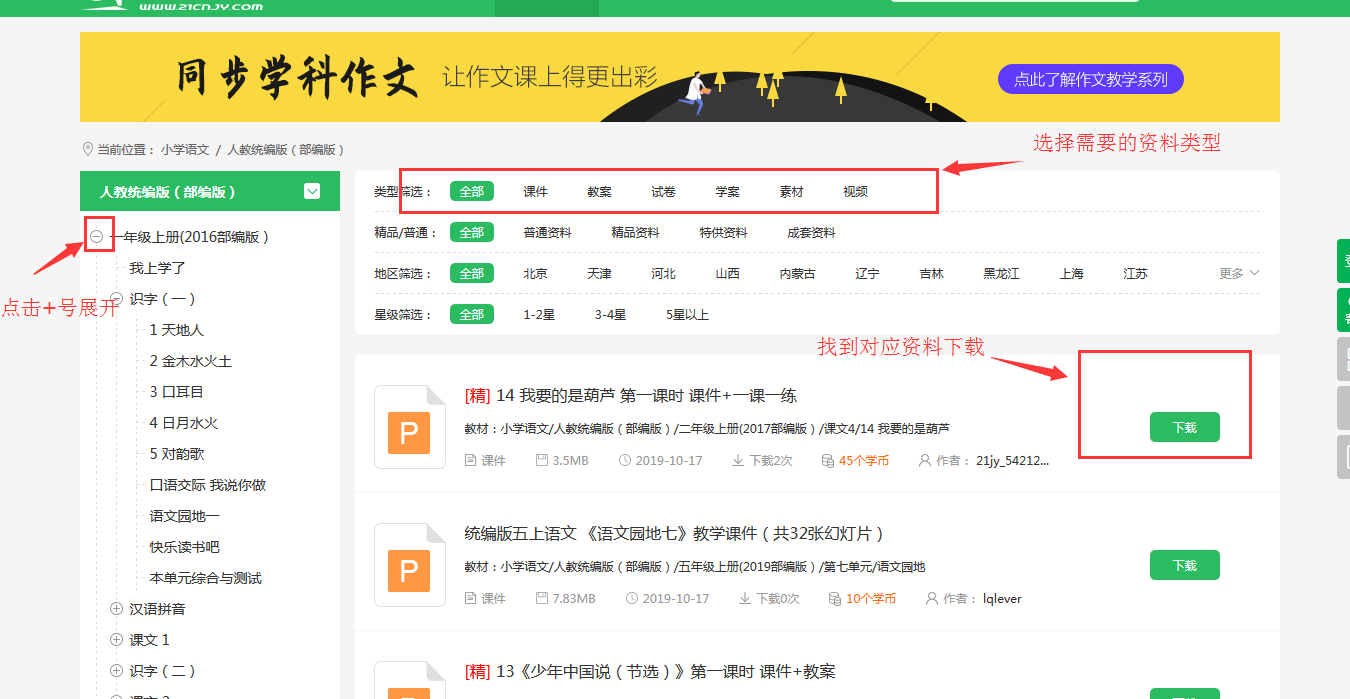Open the 人教统编版 textbook version dropdown
1350x699 pixels.
pyautogui.click(x=312, y=191)
